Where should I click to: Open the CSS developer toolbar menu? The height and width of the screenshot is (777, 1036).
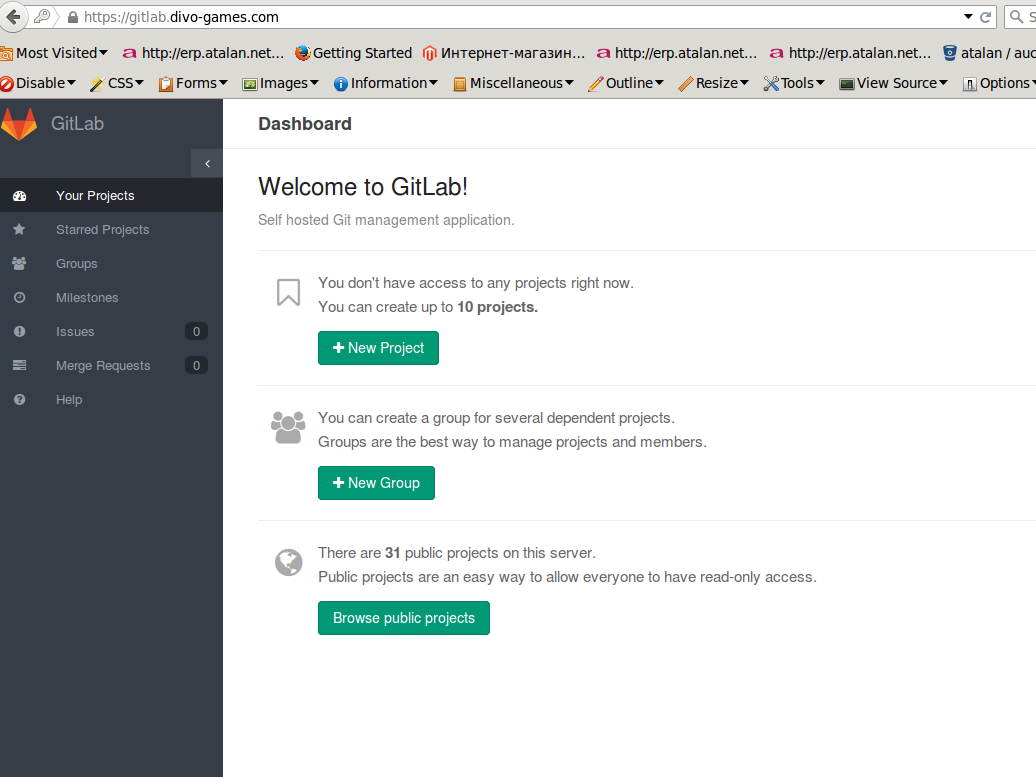click(x=117, y=83)
